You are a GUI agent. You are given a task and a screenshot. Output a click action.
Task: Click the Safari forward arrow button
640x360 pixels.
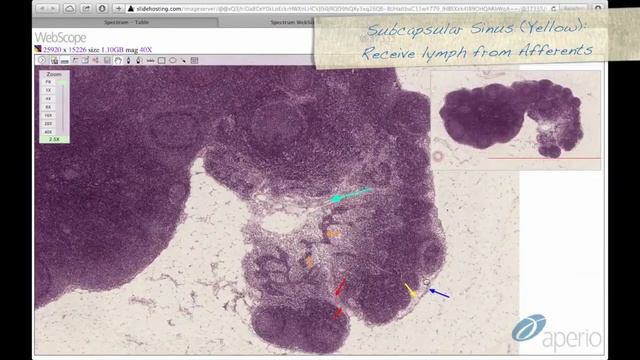click(53, 8)
